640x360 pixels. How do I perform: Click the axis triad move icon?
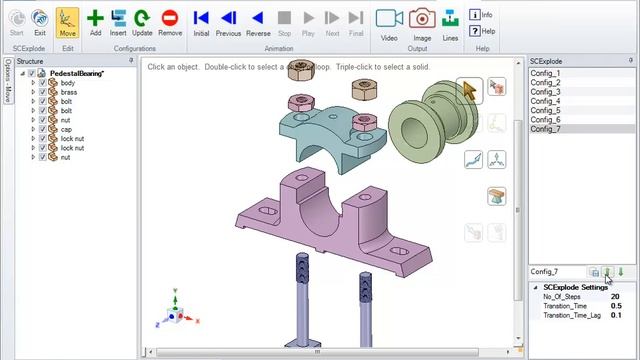(x=497, y=160)
